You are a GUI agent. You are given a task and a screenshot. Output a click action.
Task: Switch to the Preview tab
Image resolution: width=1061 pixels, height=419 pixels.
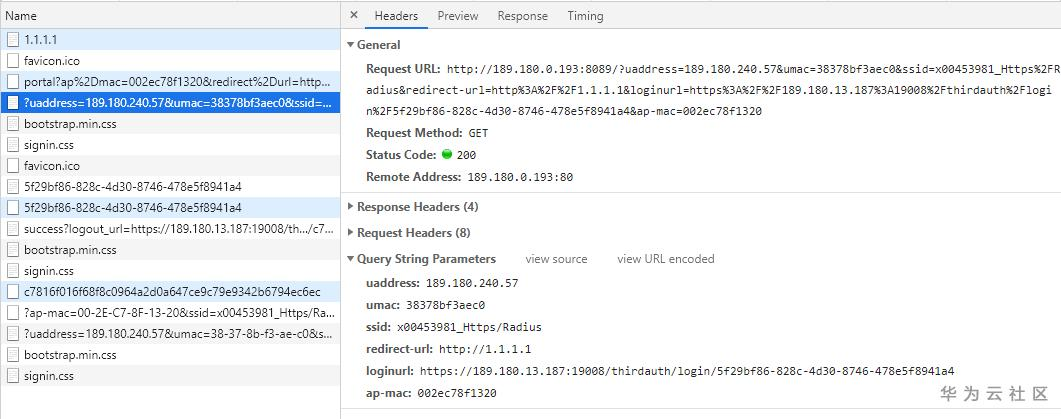pos(457,16)
